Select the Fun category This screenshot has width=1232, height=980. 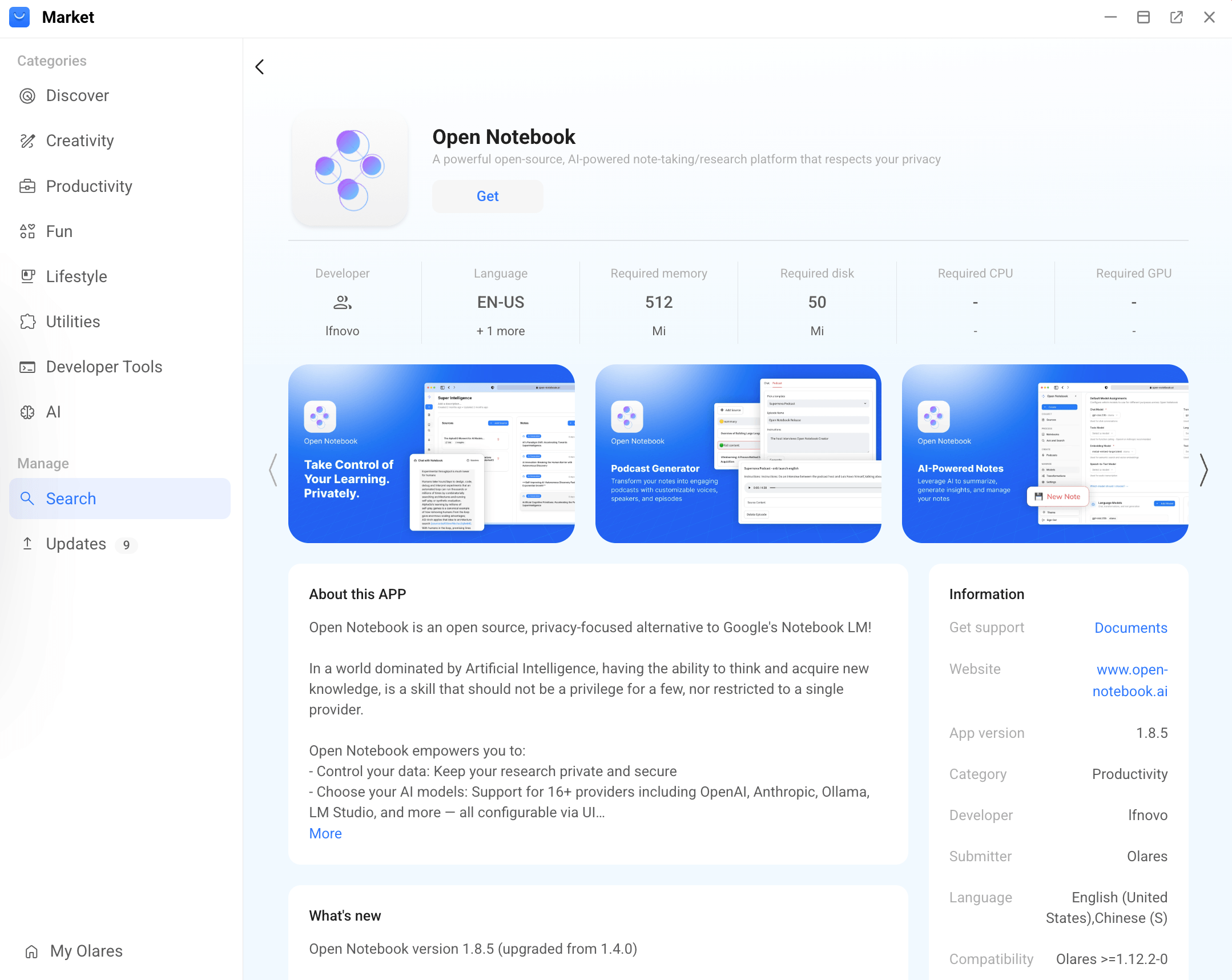120,231
